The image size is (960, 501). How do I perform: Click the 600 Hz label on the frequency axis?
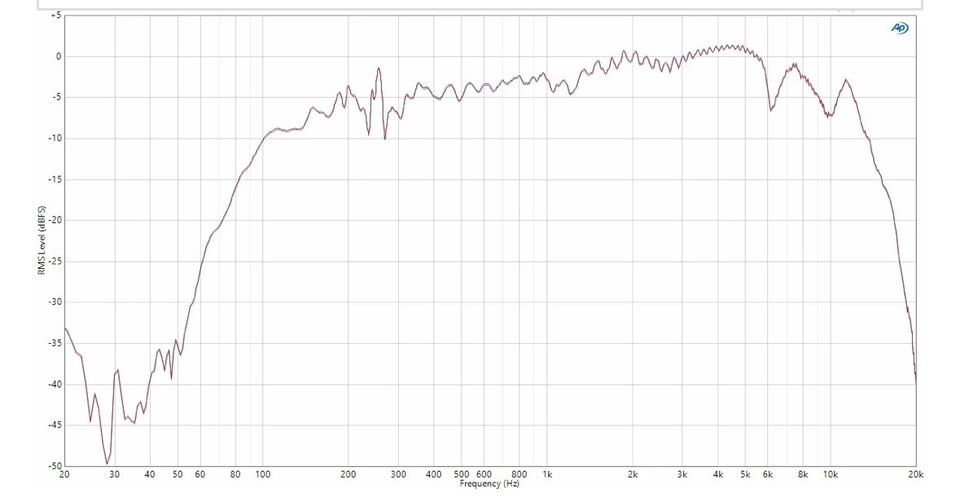coord(484,475)
